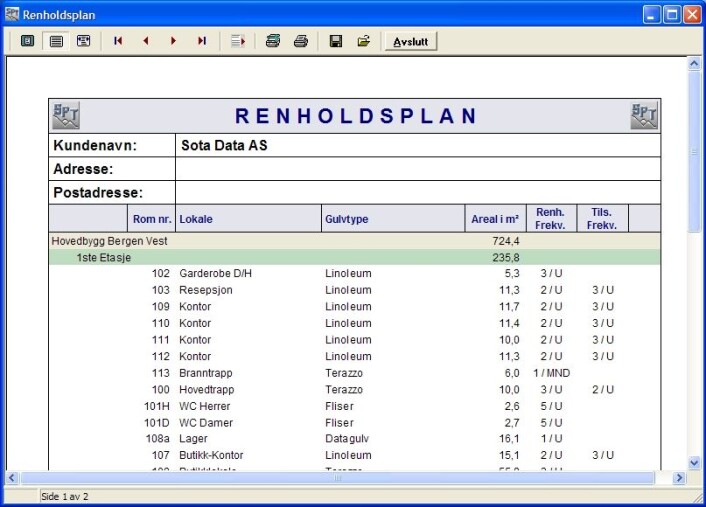Click the right SPT logo in report header
The image size is (706, 507).
pos(644,116)
